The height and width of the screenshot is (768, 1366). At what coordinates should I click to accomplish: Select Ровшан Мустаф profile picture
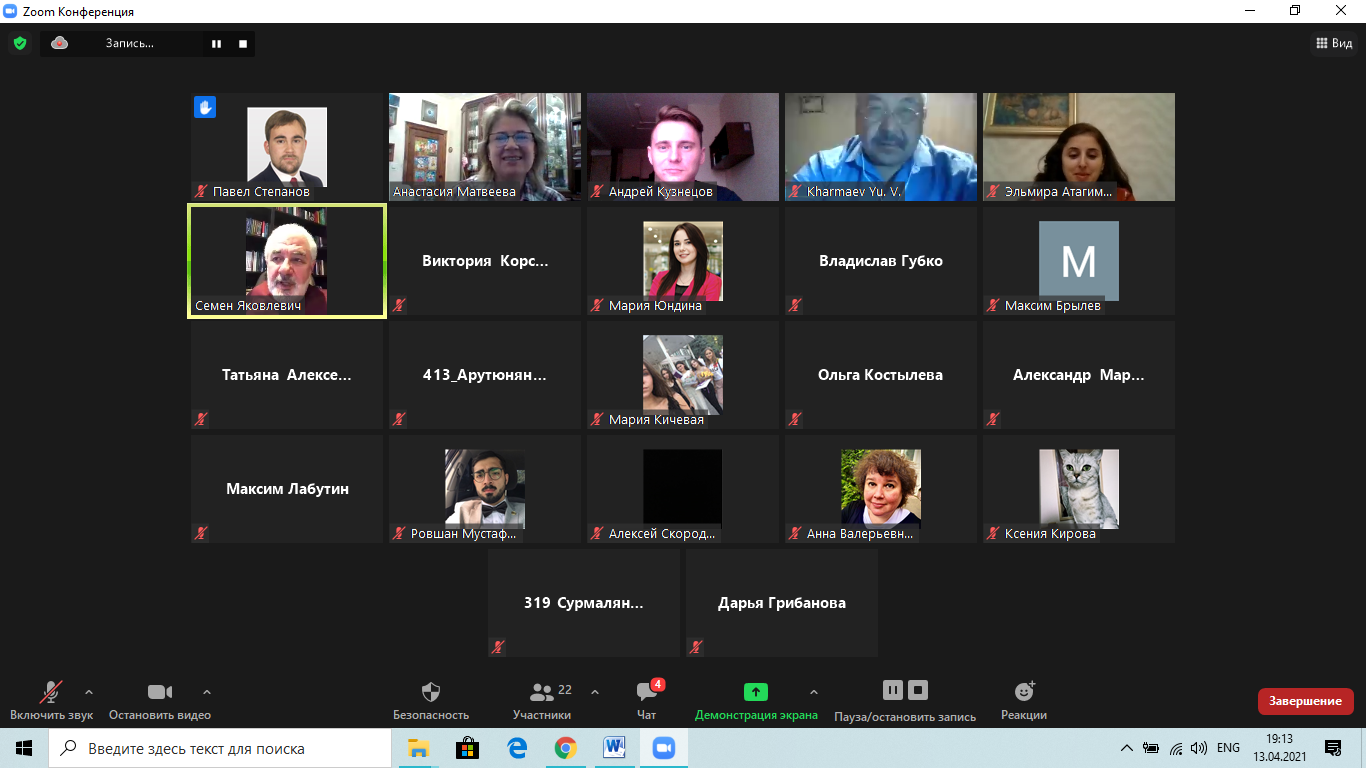point(485,489)
